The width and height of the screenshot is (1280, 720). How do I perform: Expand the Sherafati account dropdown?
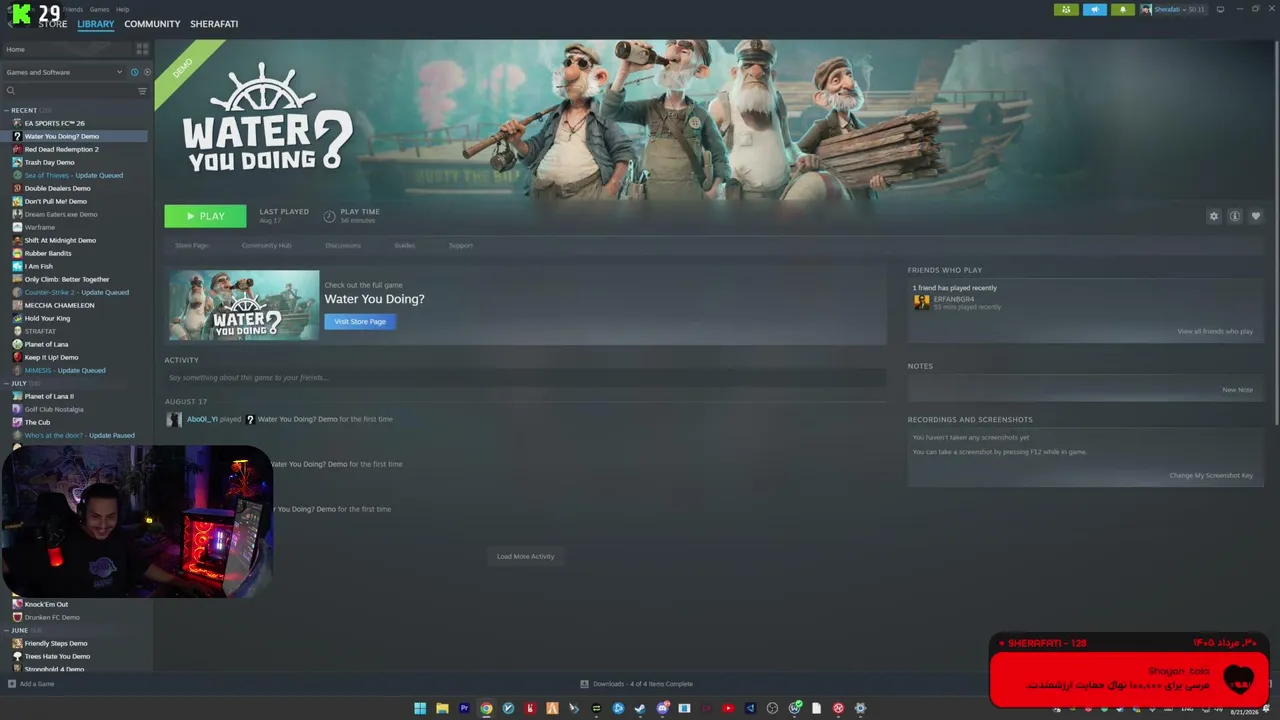tap(1172, 10)
